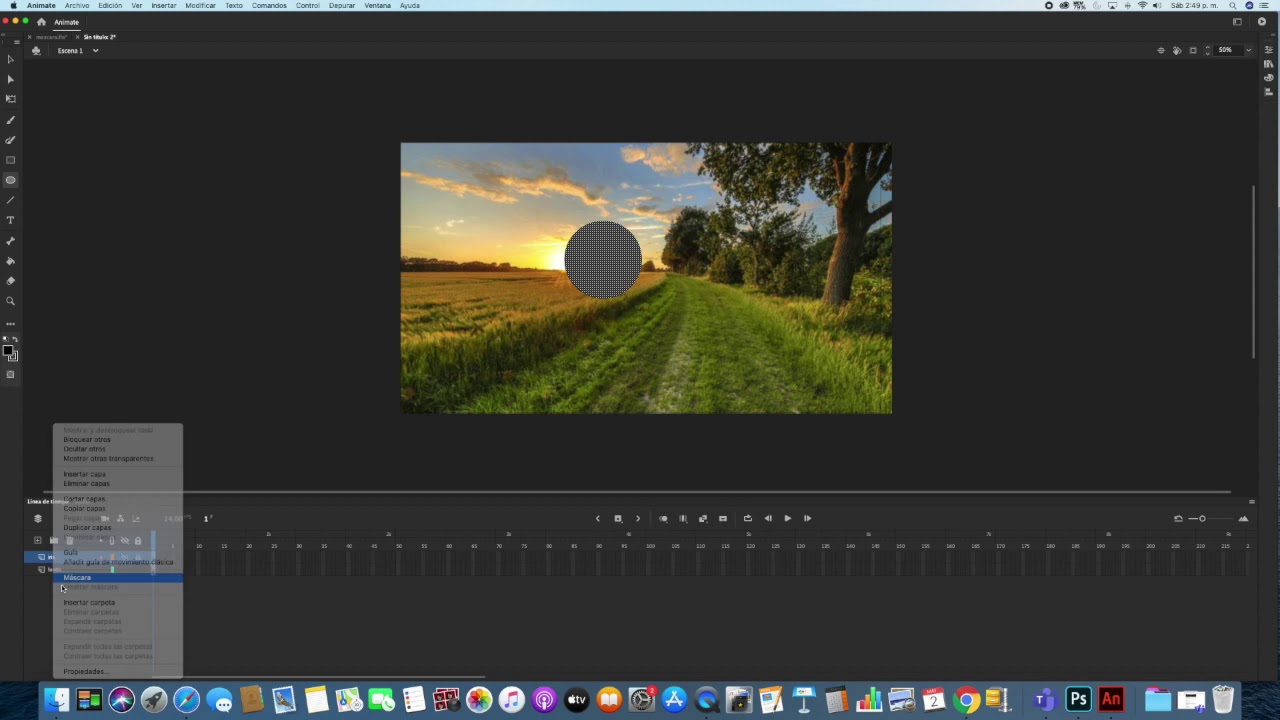
Task: Click the insert keyframe button in timeline
Action: click(618, 518)
